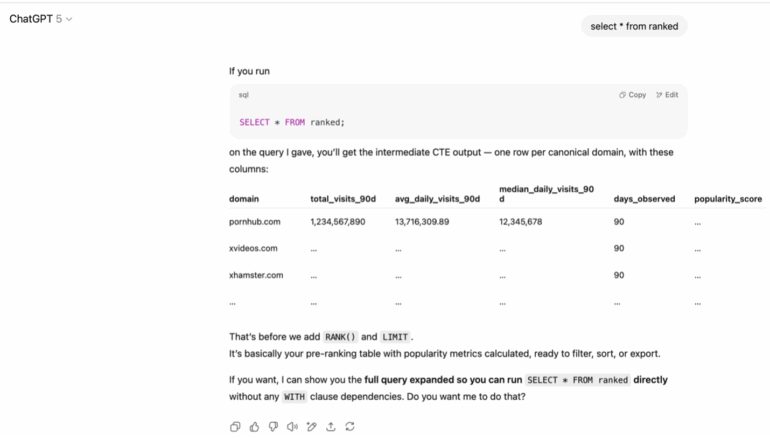Copy the assistant response to clipboard
Image resolution: width=770 pixels, height=439 pixels.
[x=235, y=427]
